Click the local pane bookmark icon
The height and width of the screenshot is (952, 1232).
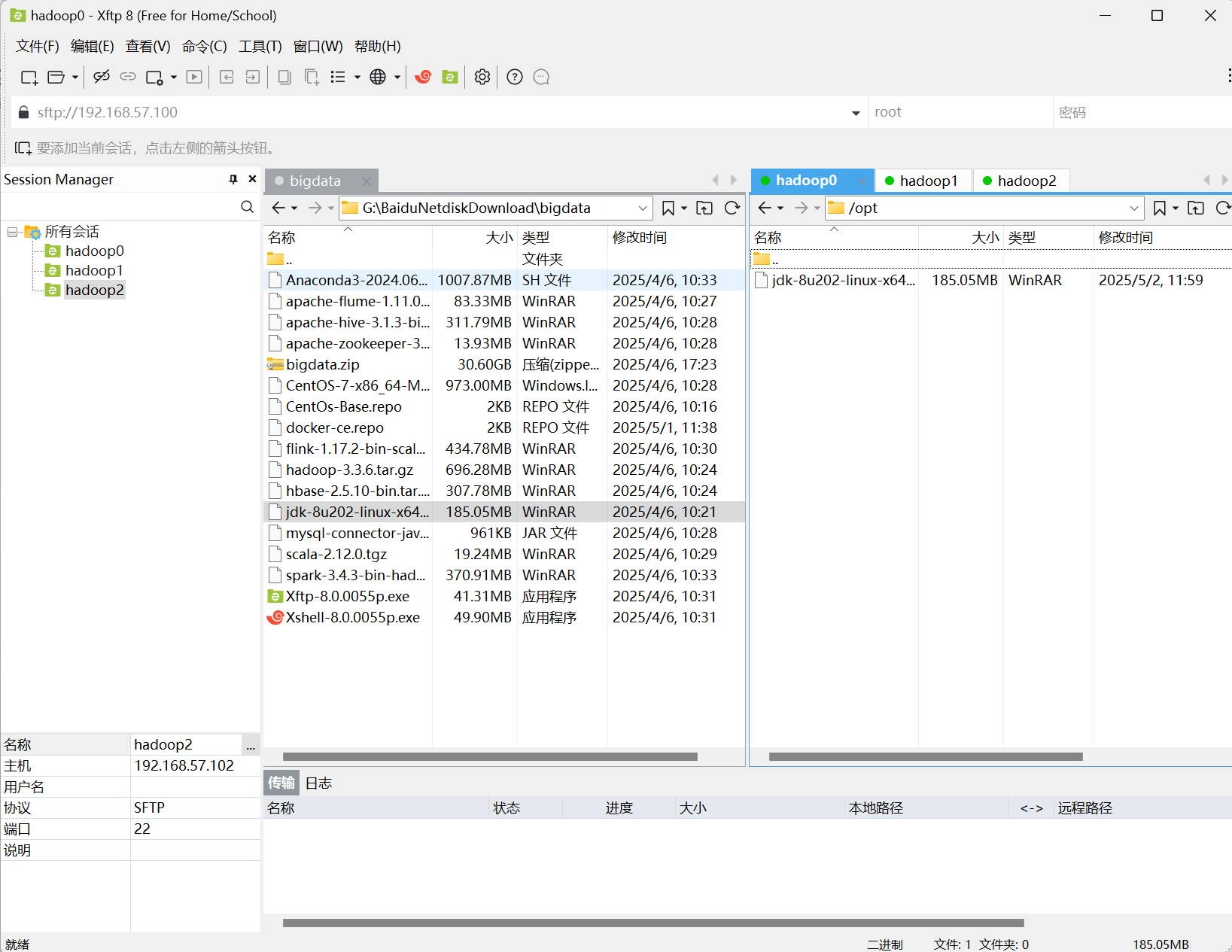pos(668,208)
